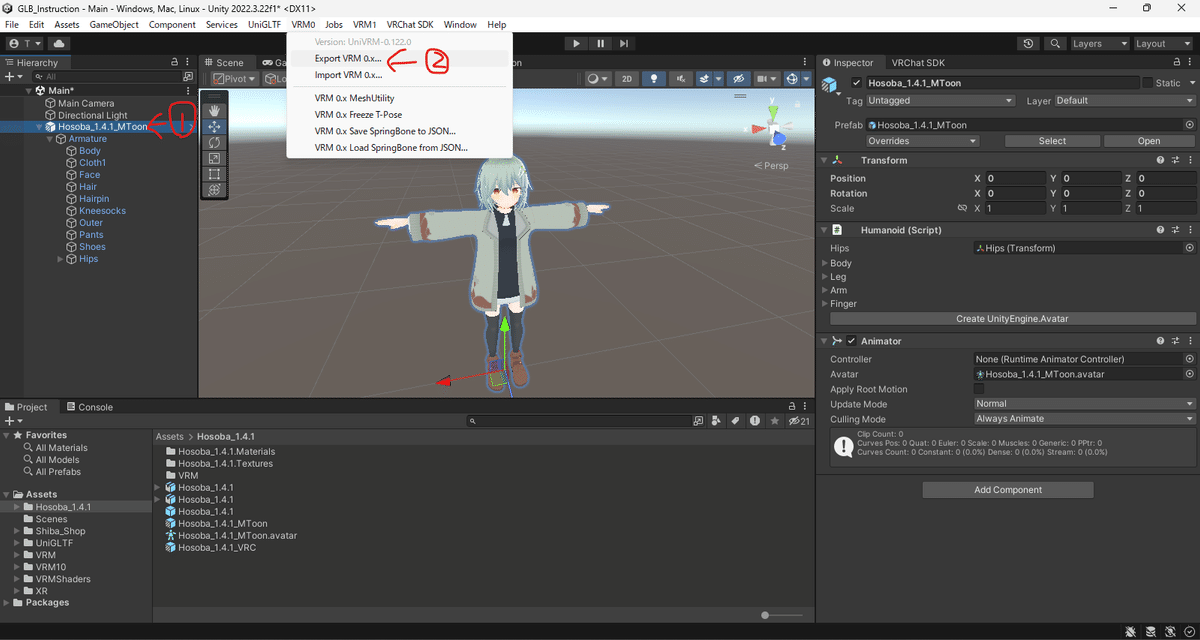Click the Project favorites star icon

click(x=776, y=421)
